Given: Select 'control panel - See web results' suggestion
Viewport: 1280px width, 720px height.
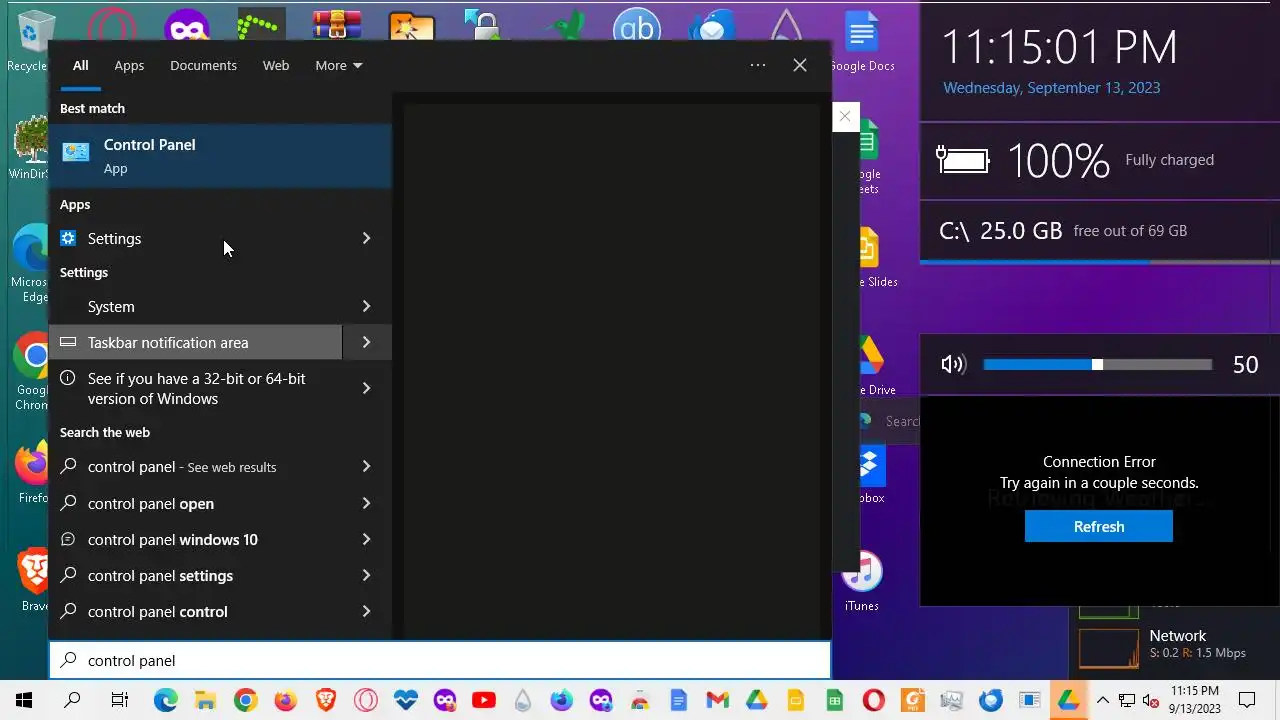Looking at the screenshot, I should tap(196, 466).
